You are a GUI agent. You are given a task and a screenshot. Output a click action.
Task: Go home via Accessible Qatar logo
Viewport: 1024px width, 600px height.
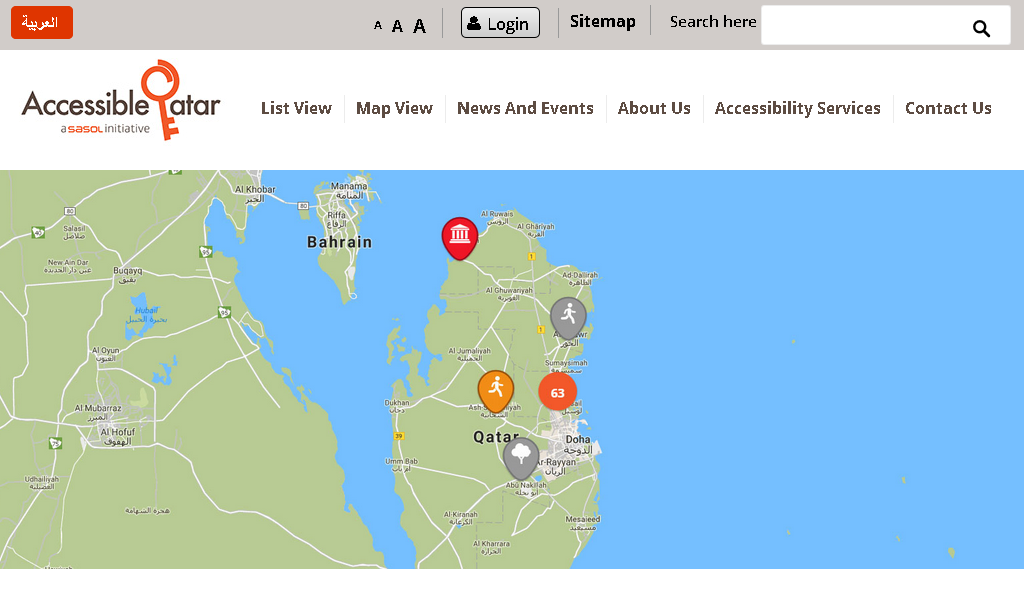[121, 100]
